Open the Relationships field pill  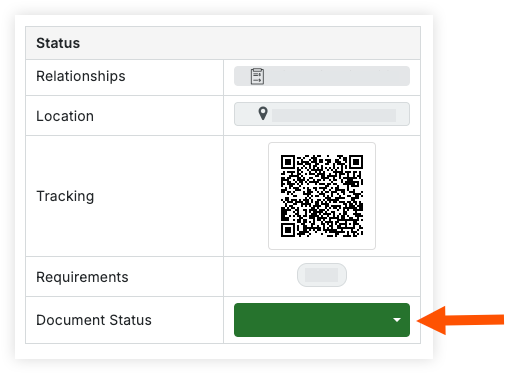coord(322,76)
